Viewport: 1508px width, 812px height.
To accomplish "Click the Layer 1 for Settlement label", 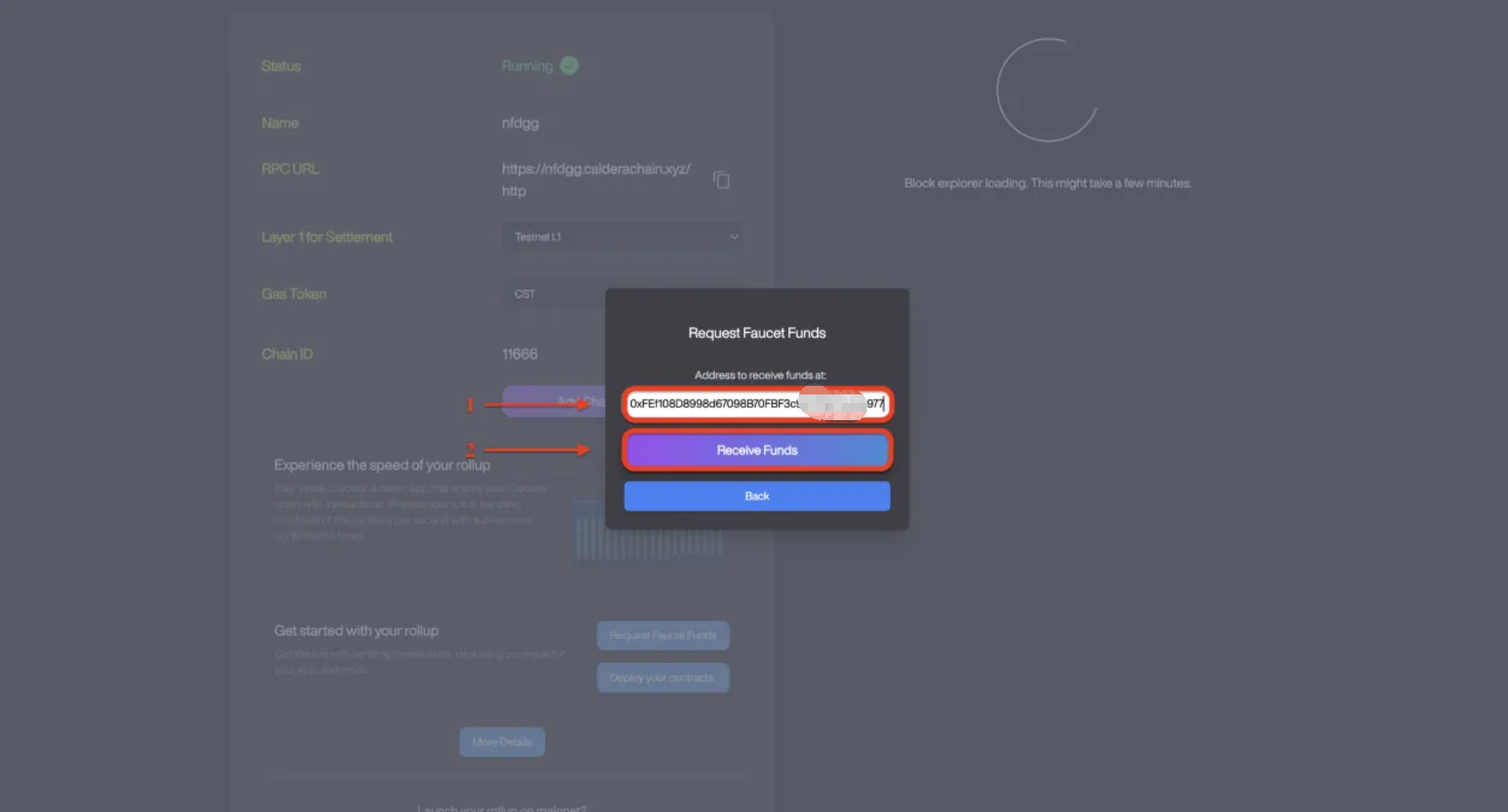I will point(327,237).
